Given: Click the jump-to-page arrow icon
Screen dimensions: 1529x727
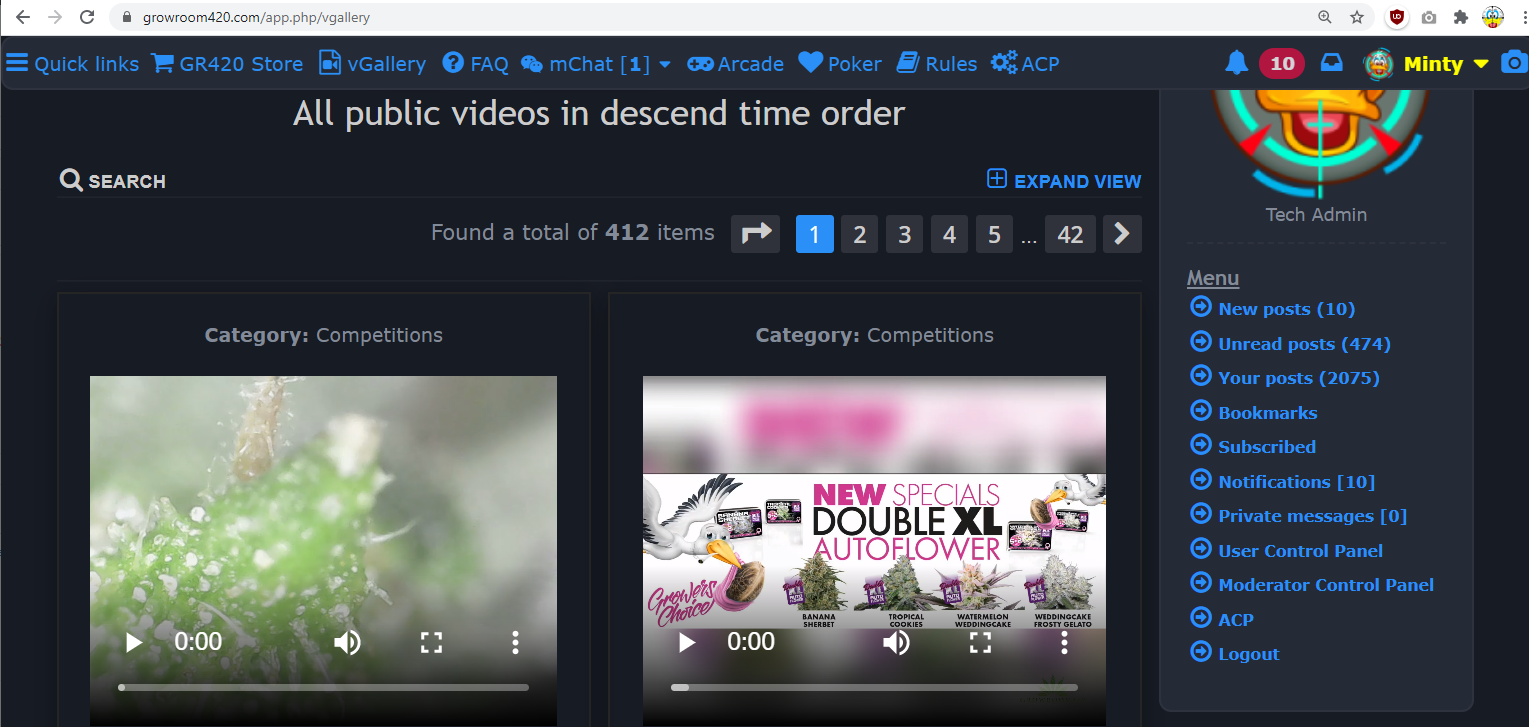Looking at the screenshot, I should pos(756,234).
